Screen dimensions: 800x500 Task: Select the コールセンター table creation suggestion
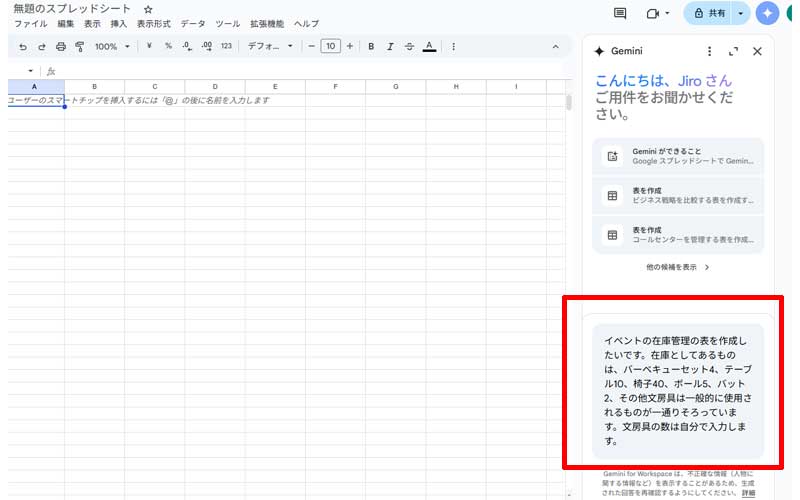pyautogui.click(x=678, y=235)
